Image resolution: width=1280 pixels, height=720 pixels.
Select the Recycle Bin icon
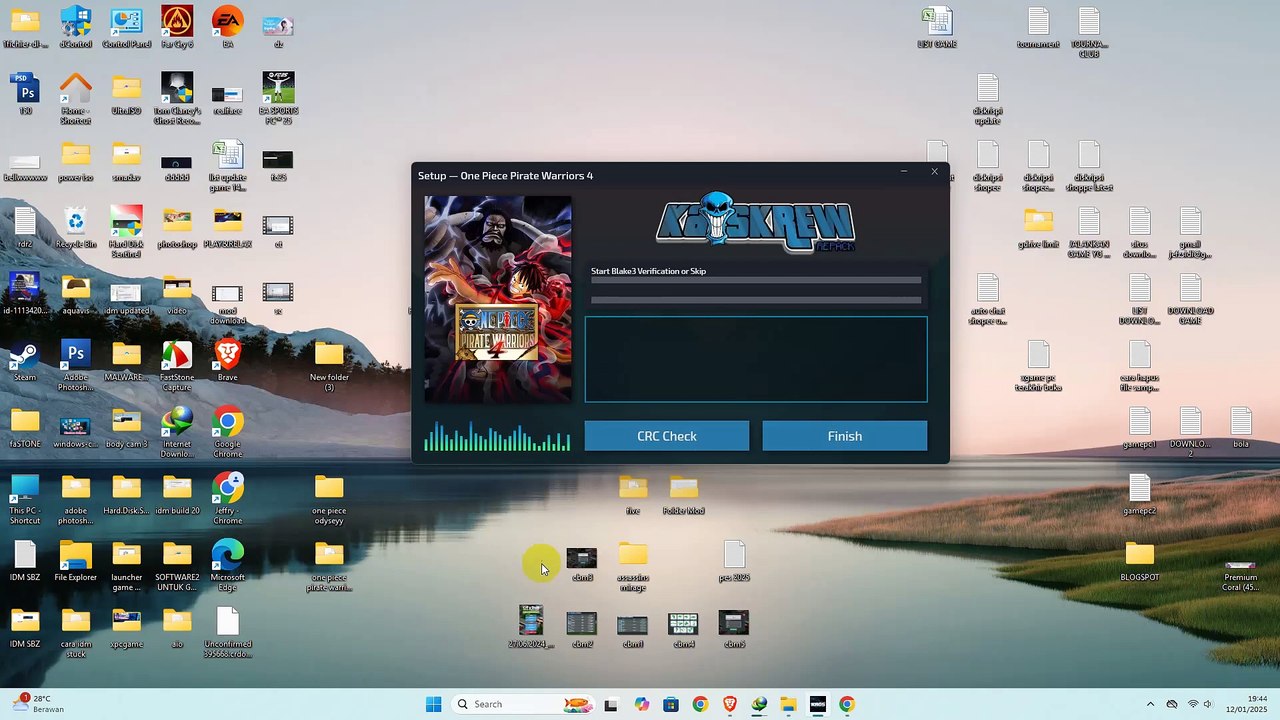(76, 228)
